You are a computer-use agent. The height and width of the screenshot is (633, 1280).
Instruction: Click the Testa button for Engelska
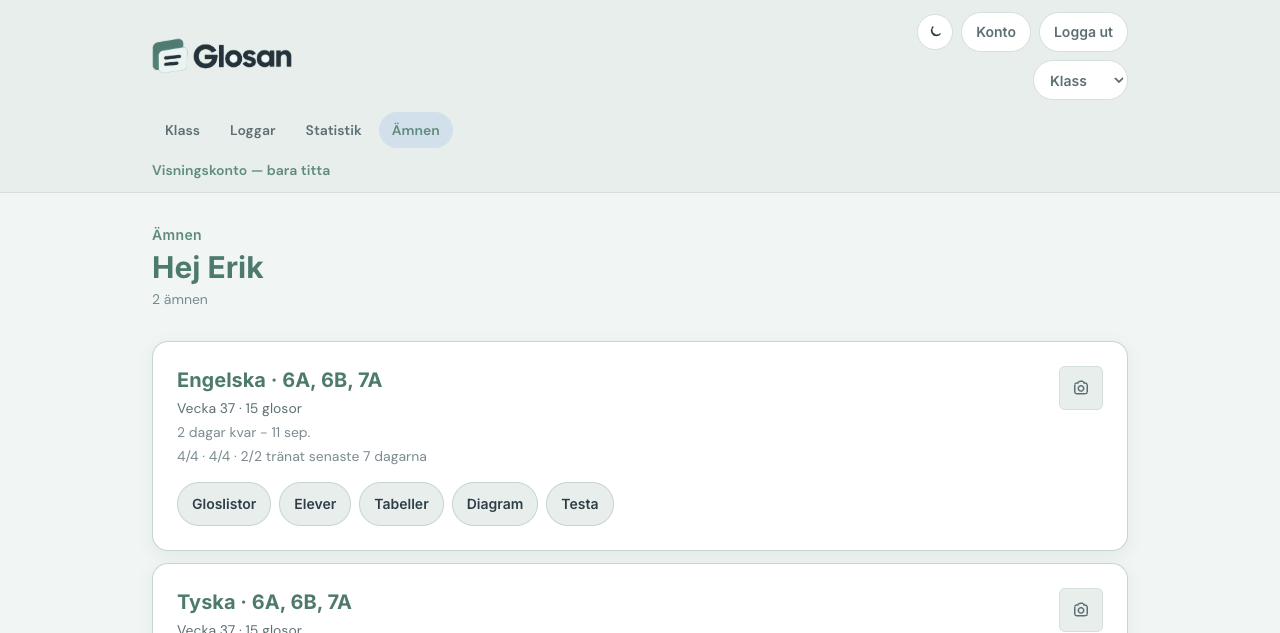580,504
